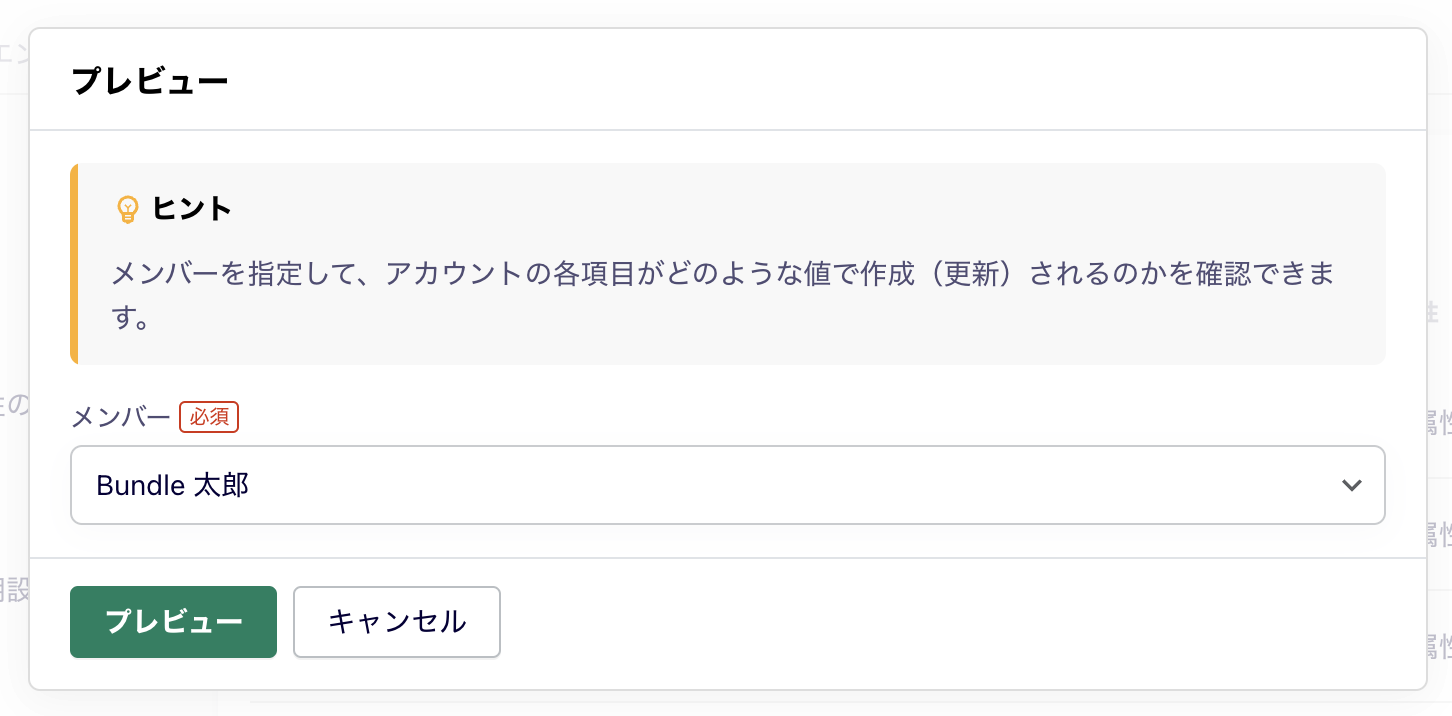Screen dimensions: 1452x716
Task: Click the lightbulb hint icon
Action: coord(128,209)
